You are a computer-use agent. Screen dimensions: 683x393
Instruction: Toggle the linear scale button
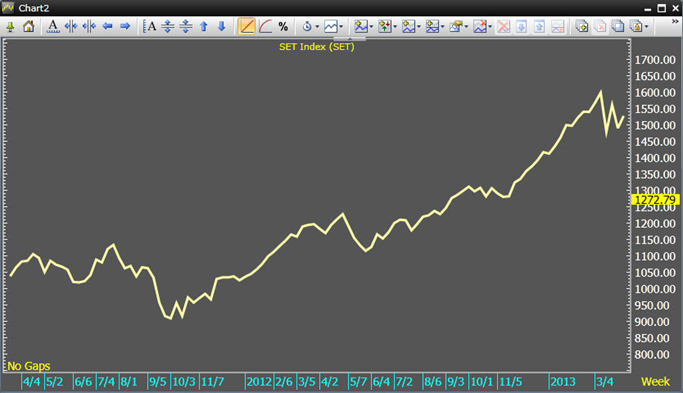coord(246,26)
